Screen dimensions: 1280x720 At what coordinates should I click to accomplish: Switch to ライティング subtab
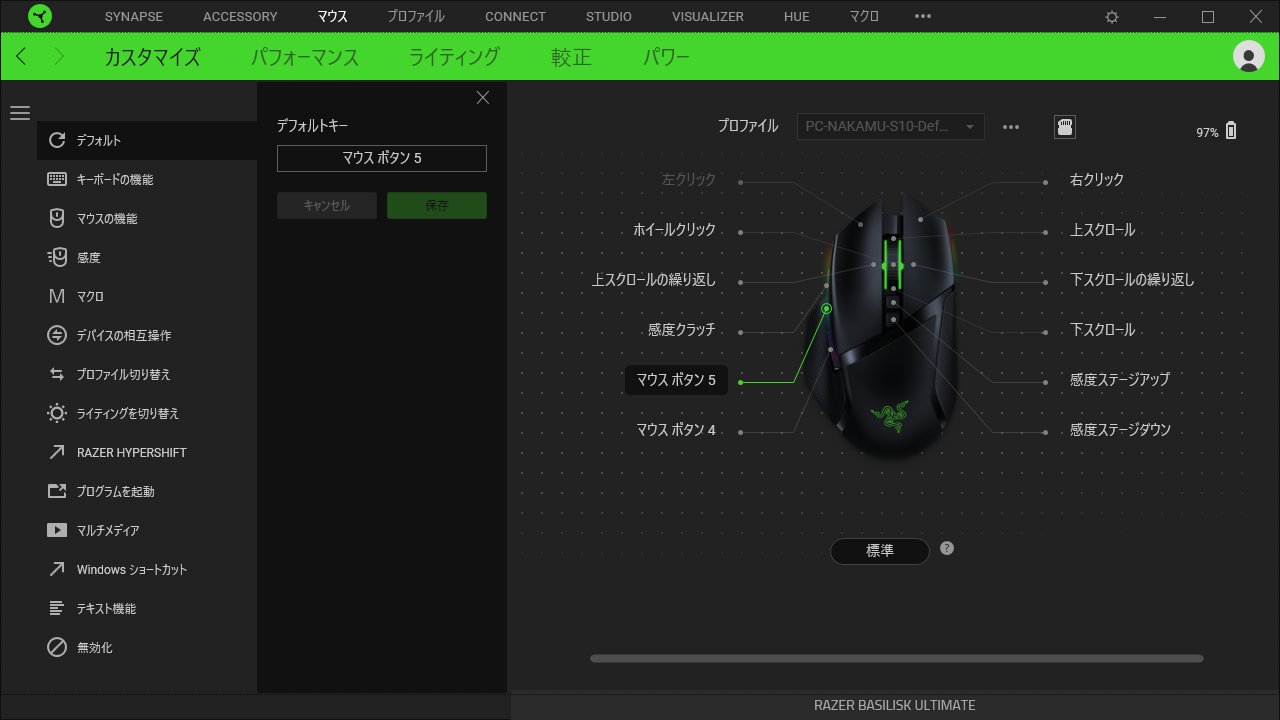(455, 56)
